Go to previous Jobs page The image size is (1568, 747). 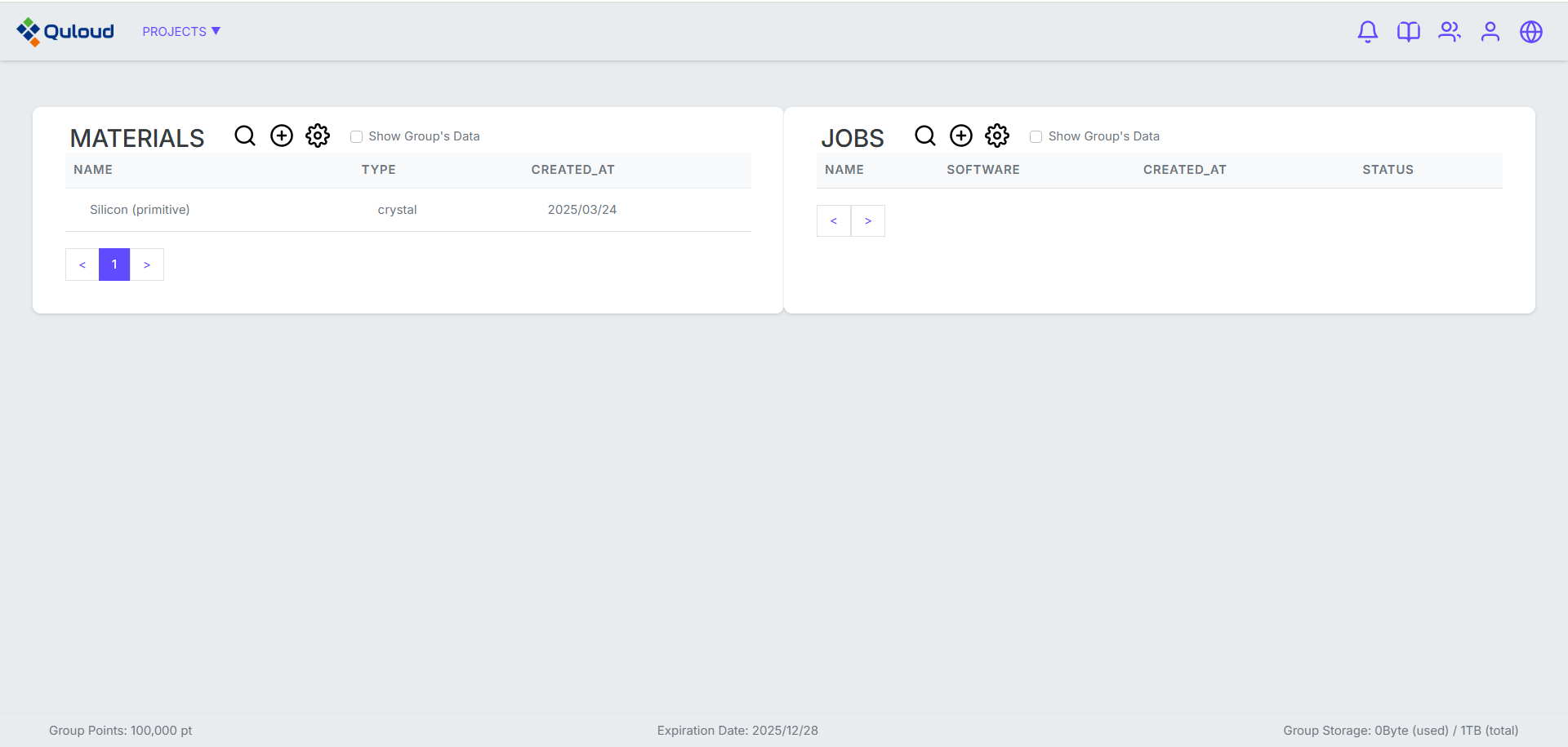pyautogui.click(x=834, y=221)
